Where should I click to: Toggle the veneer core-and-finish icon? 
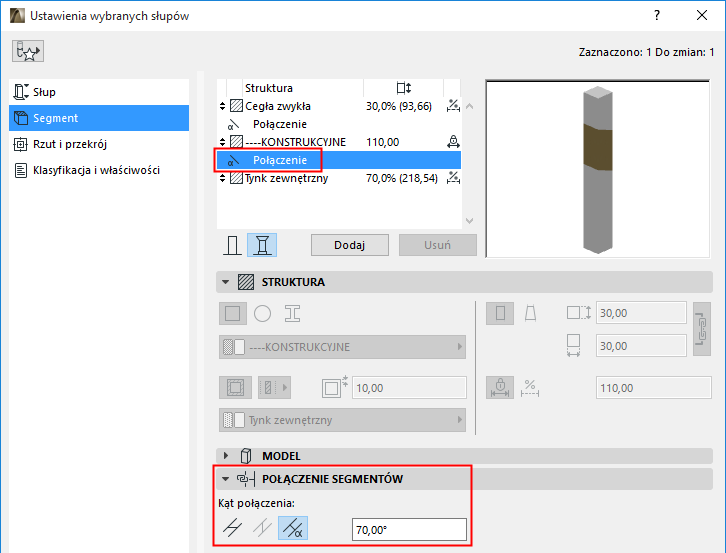(235, 388)
